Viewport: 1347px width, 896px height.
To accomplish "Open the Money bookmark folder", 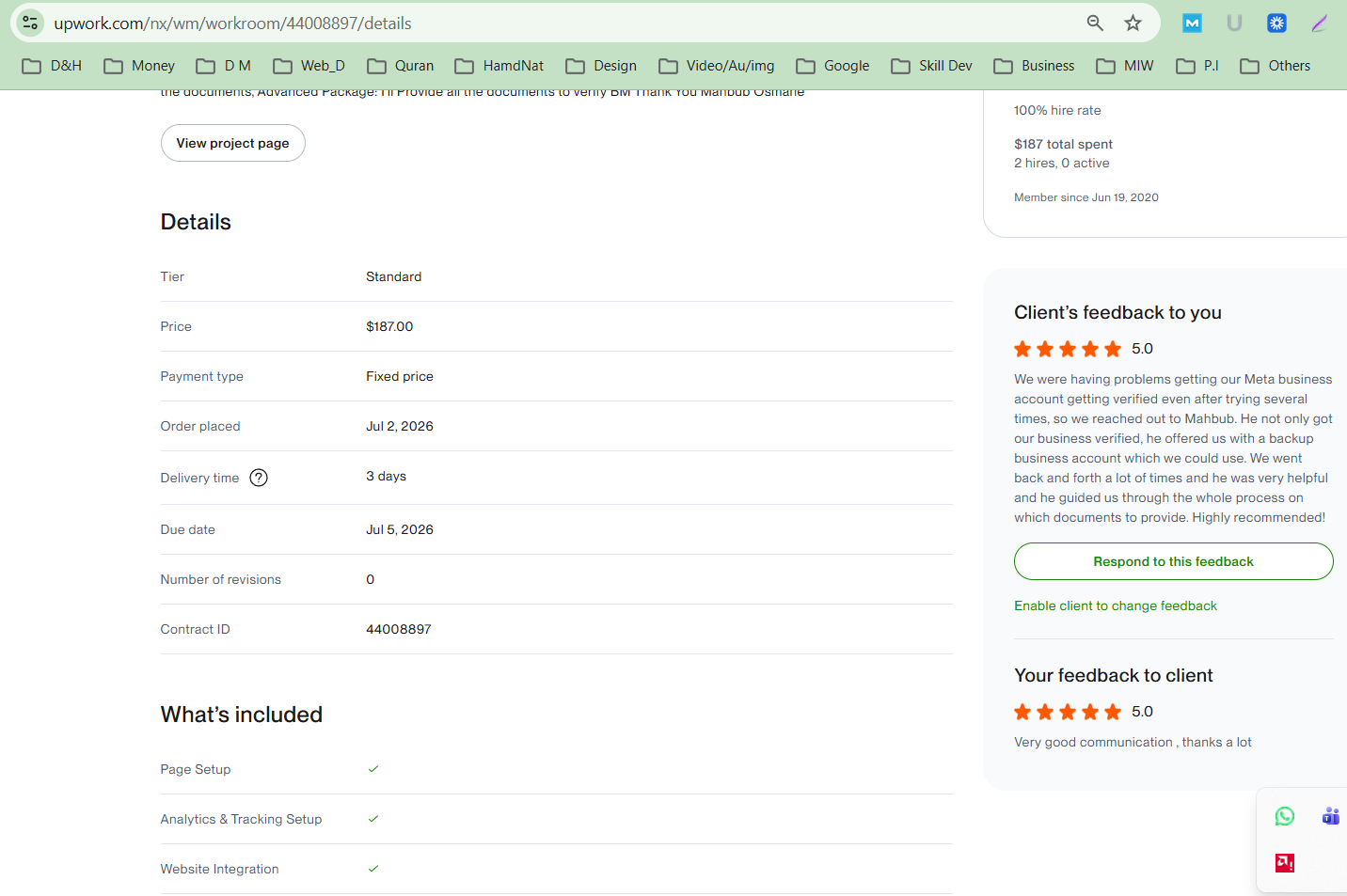I will tap(139, 66).
